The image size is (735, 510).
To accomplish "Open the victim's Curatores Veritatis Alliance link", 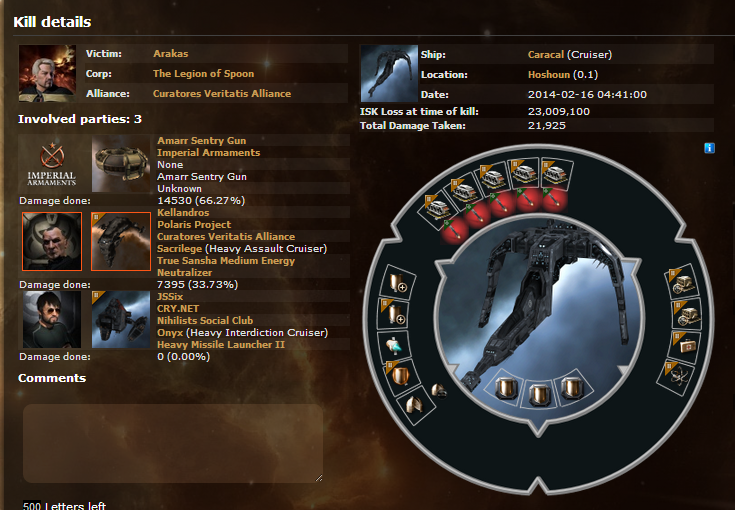I will 222,93.
